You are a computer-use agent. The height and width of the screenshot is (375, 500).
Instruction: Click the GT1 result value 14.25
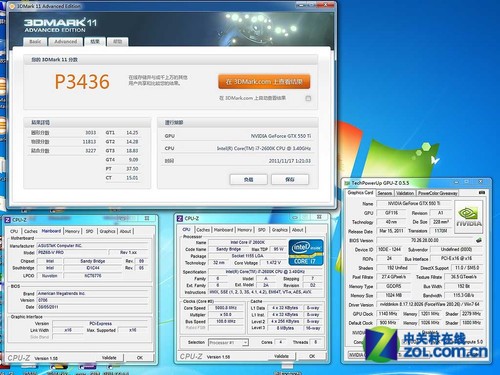tap(132, 133)
